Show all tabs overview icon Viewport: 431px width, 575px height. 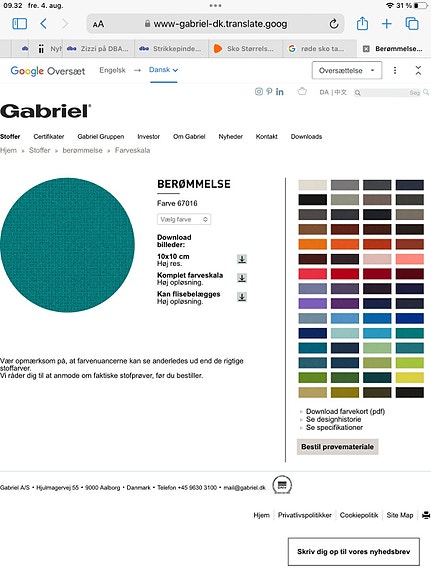coord(412,24)
